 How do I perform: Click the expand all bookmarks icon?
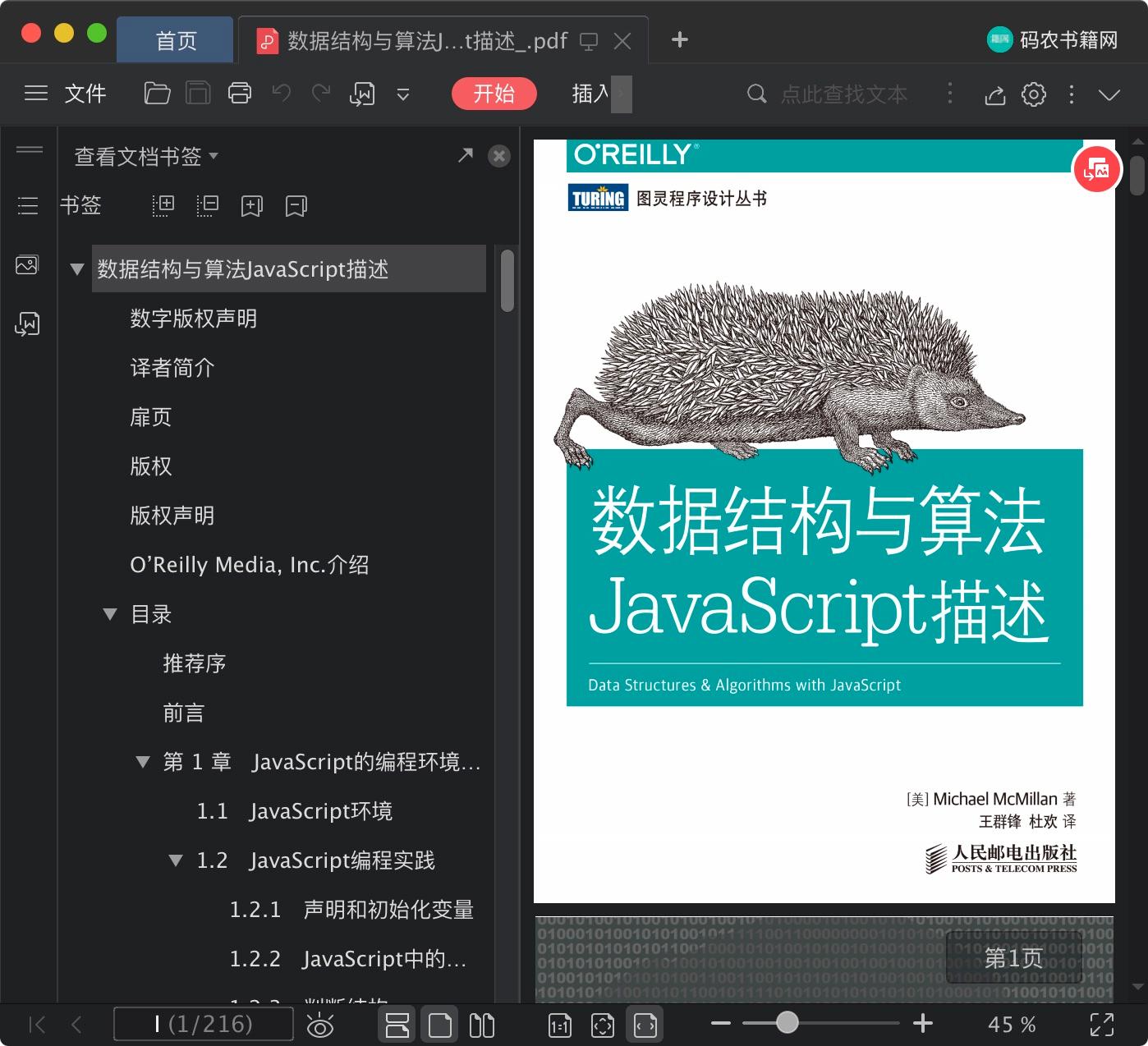click(164, 205)
